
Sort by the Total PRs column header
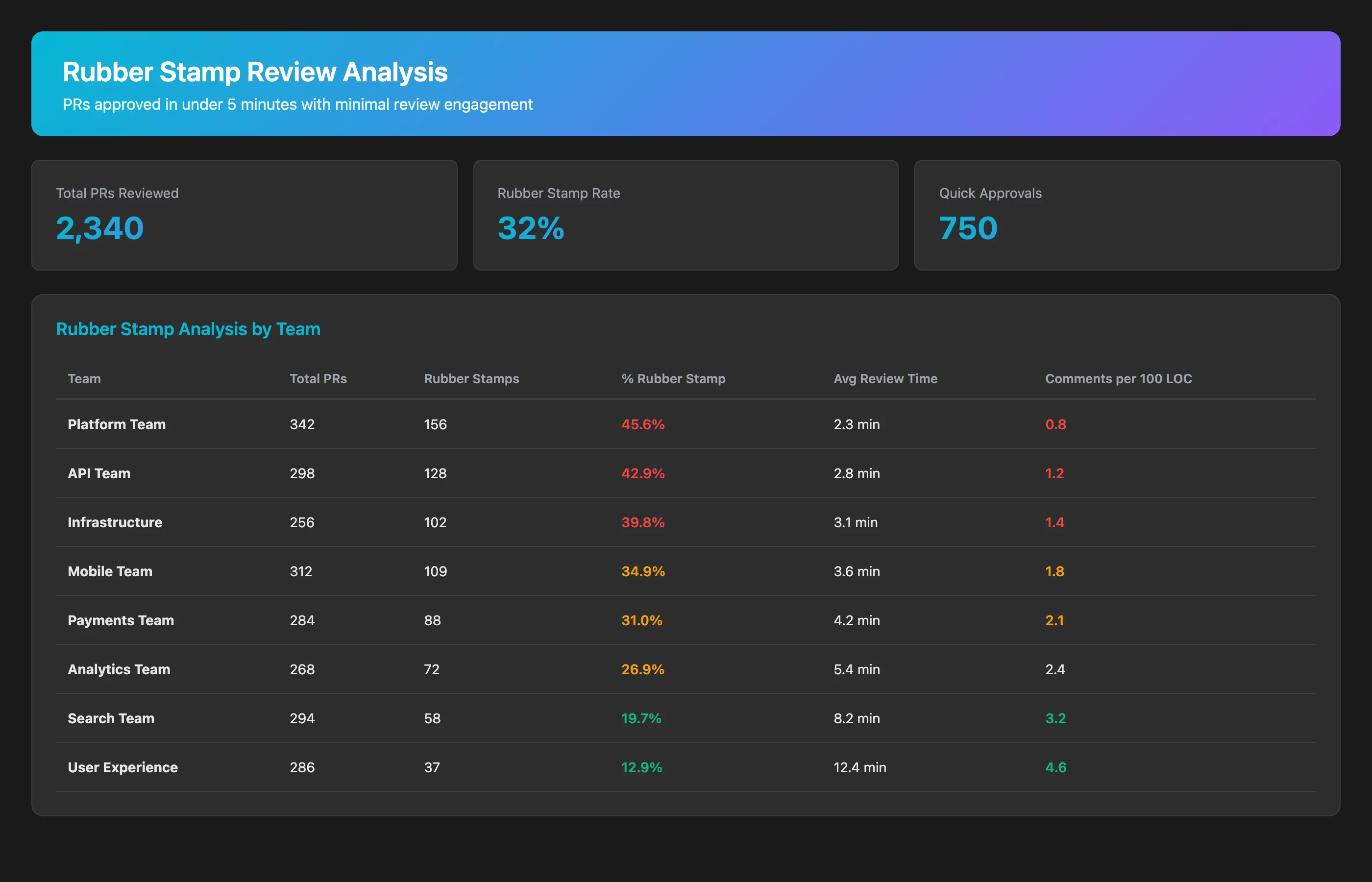[318, 379]
